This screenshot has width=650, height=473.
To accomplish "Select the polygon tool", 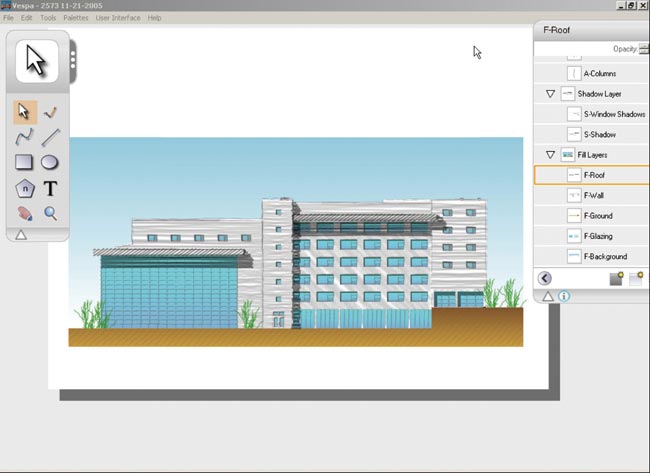I will (x=25, y=188).
